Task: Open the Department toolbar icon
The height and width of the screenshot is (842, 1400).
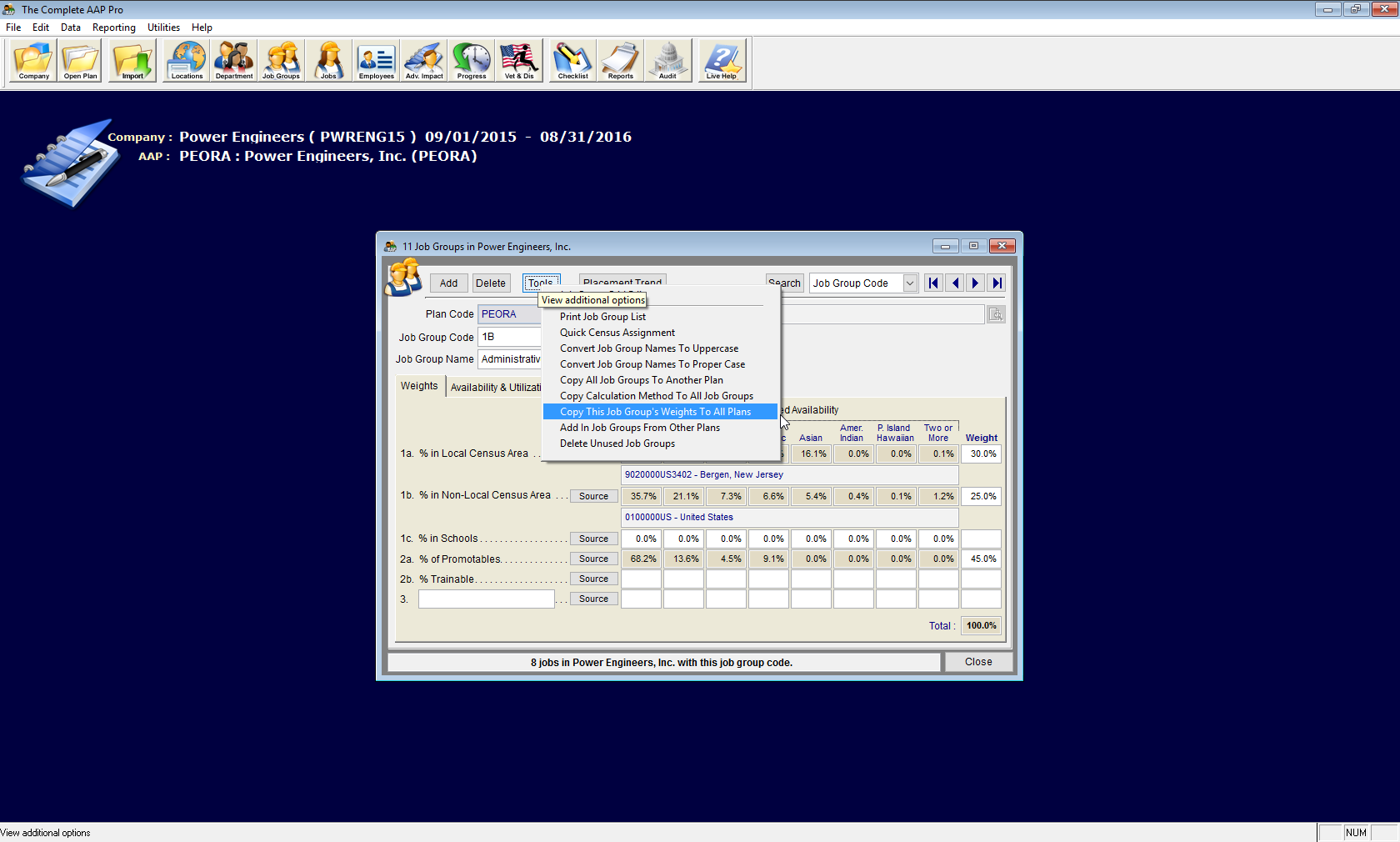Action: [x=234, y=61]
